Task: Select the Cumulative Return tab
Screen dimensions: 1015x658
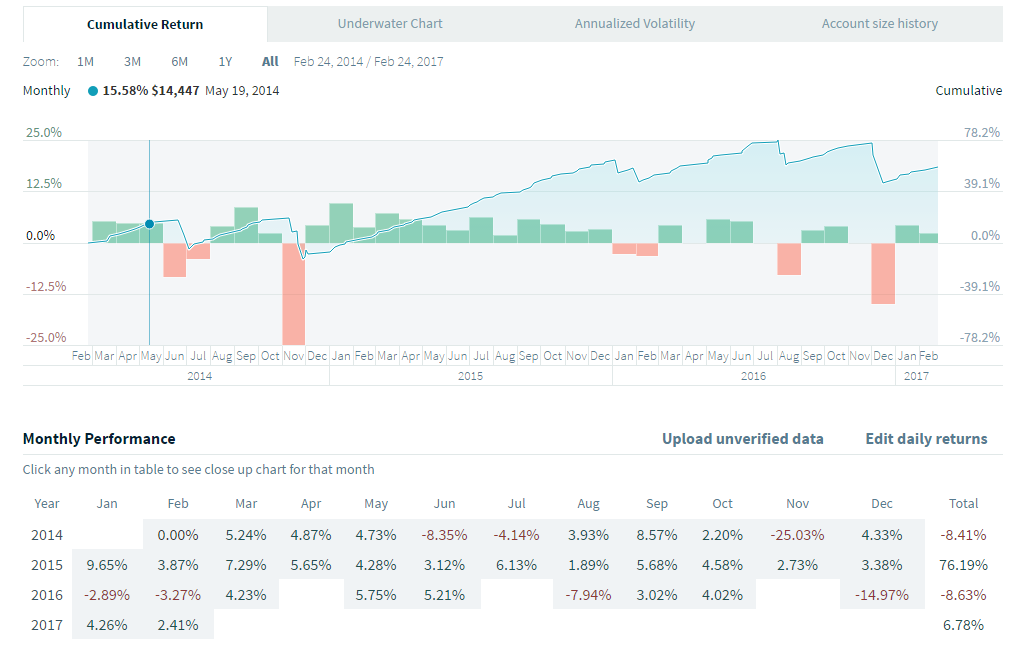Action: coord(145,24)
